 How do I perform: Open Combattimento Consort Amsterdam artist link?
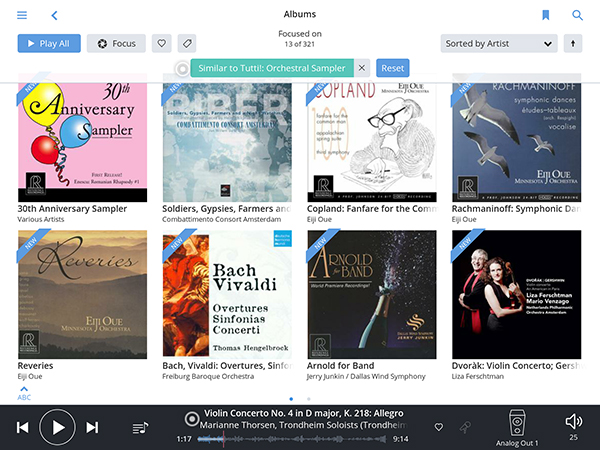point(222,220)
